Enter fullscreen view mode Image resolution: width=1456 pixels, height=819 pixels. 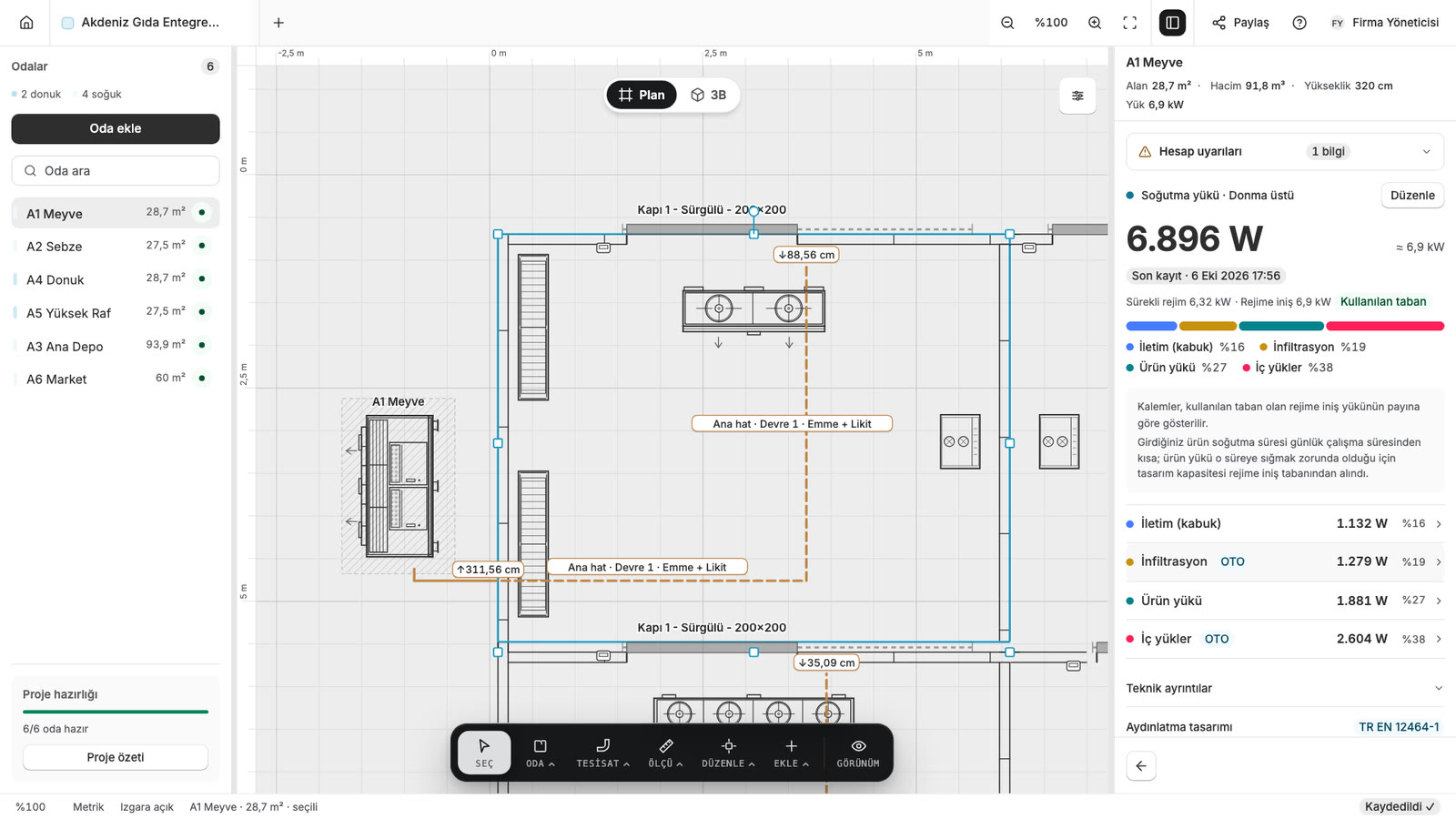1130,23
